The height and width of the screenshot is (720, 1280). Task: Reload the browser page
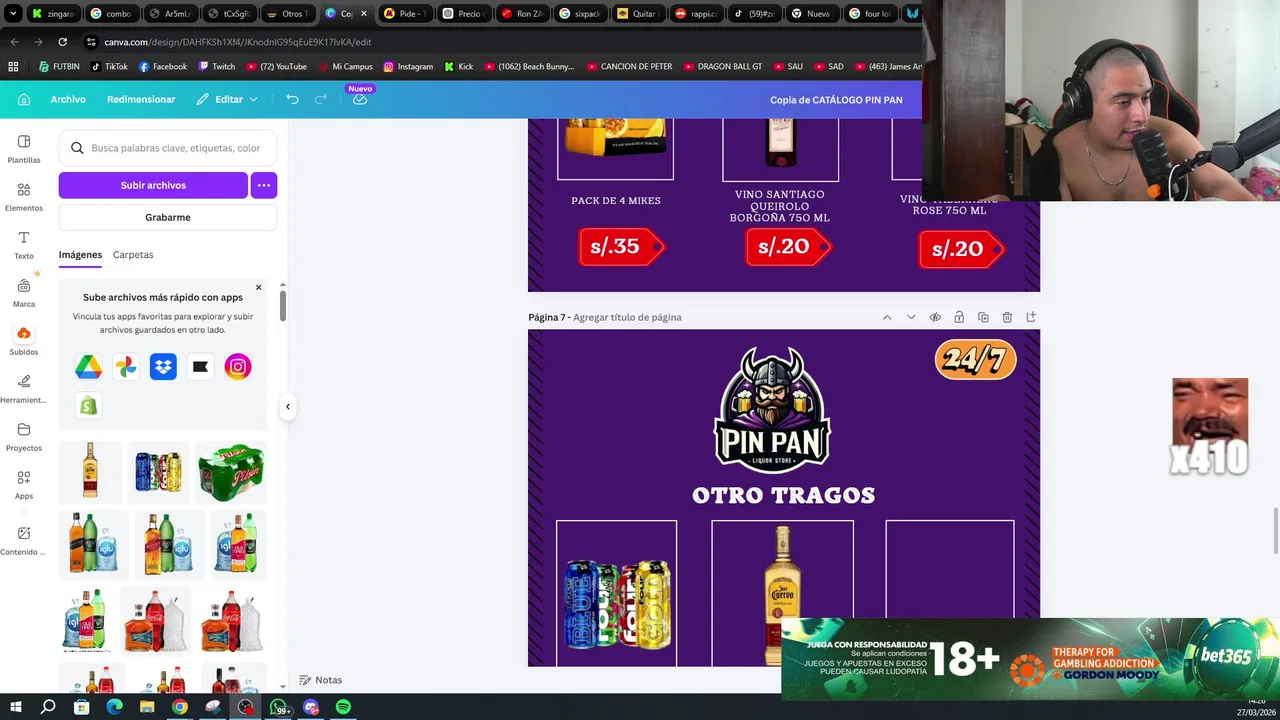pos(62,42)
